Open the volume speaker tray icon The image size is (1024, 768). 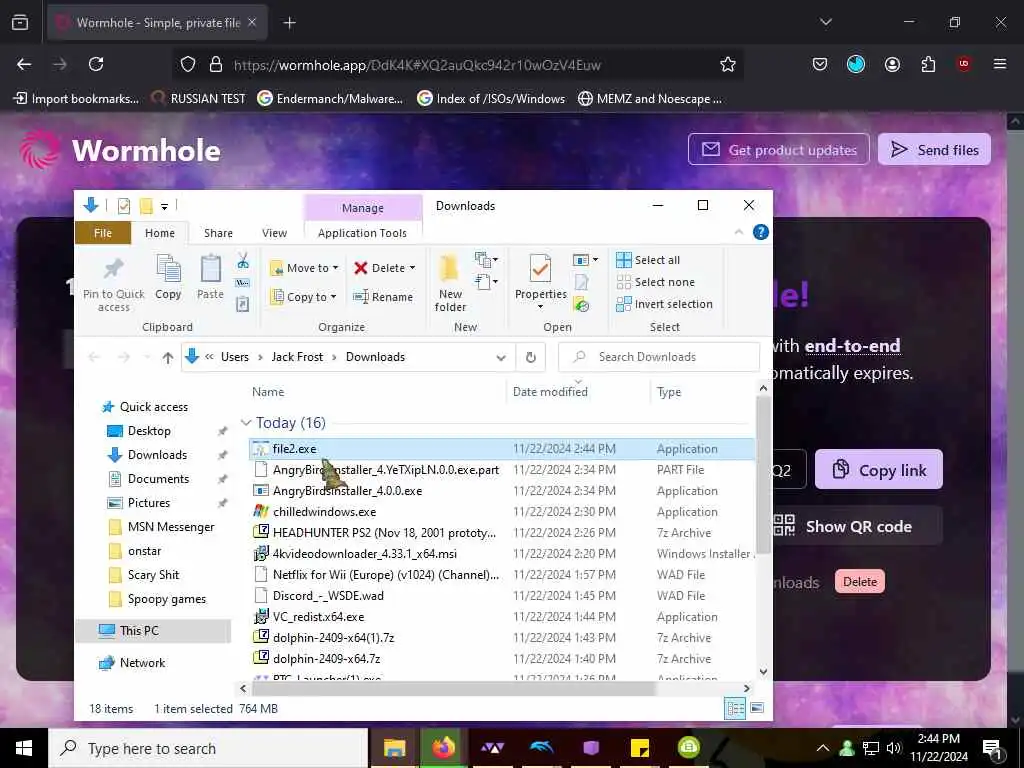pos(894,748)
